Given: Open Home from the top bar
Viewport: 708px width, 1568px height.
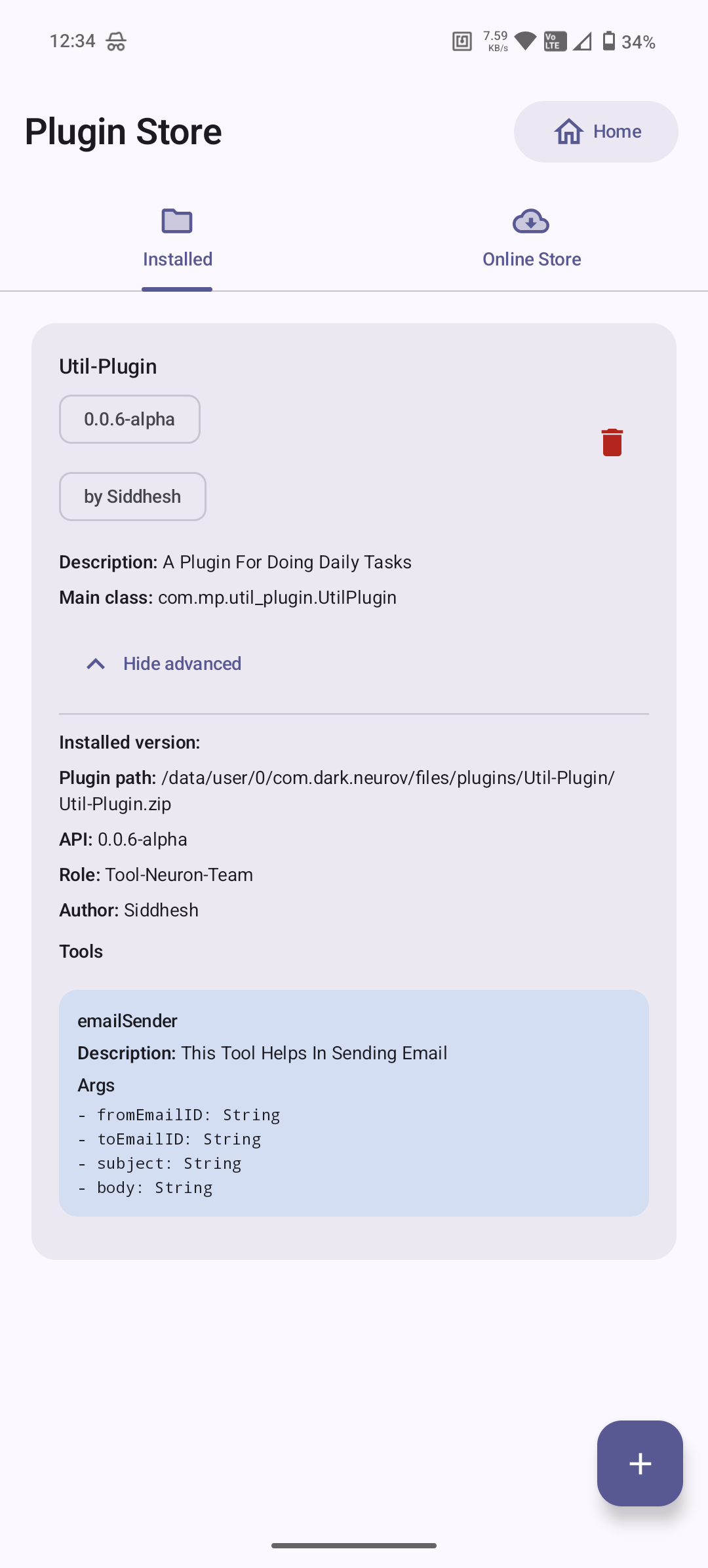Looking at the screenshot, I should 595,132.
